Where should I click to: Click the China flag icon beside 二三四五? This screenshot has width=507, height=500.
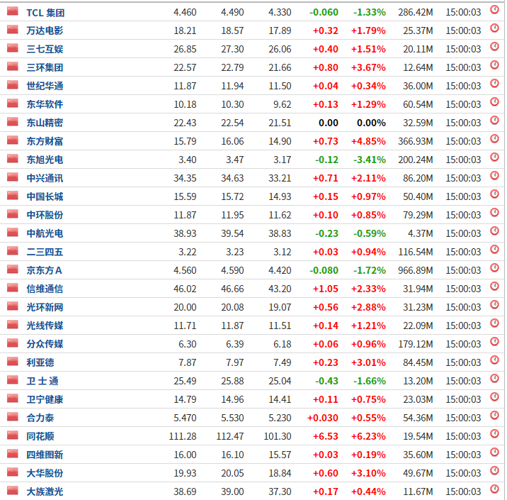(13, 250)
